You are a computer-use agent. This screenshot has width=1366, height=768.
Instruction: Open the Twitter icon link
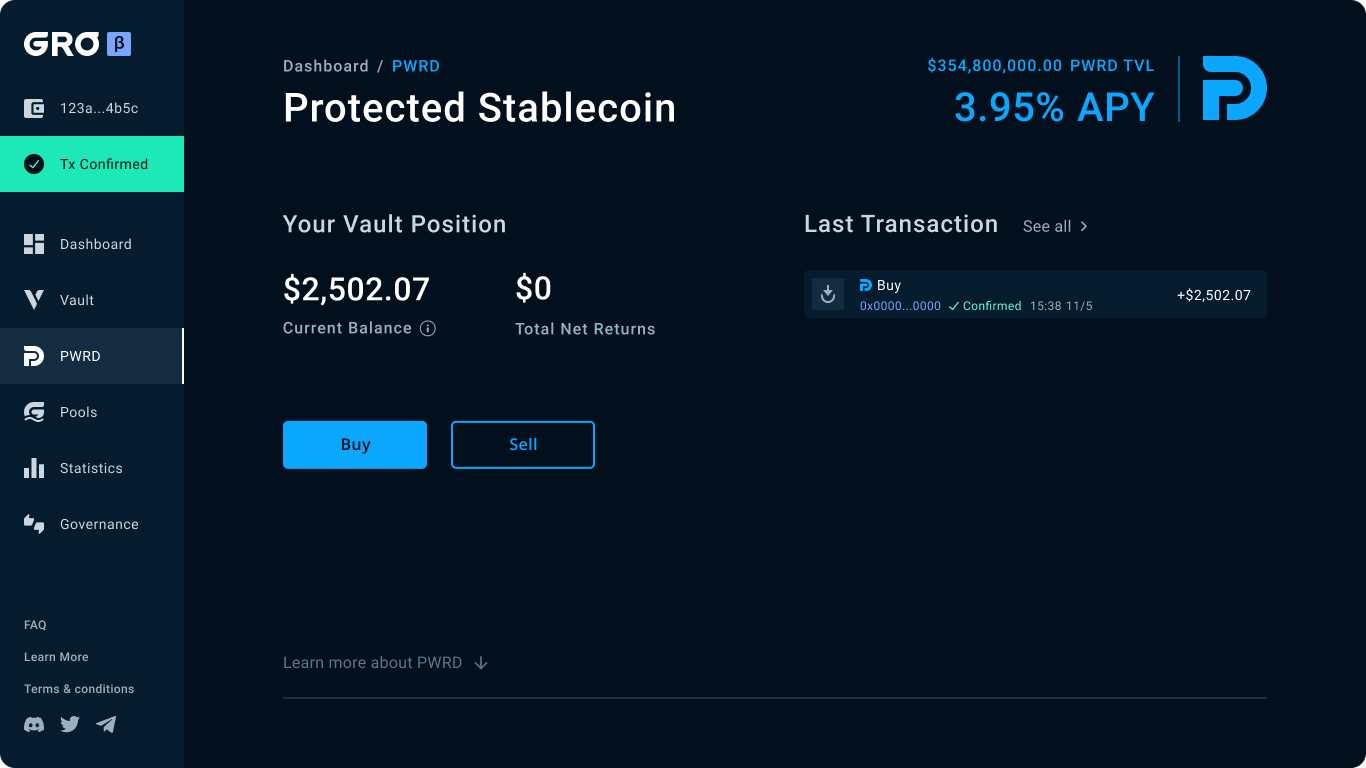point(70,724)
